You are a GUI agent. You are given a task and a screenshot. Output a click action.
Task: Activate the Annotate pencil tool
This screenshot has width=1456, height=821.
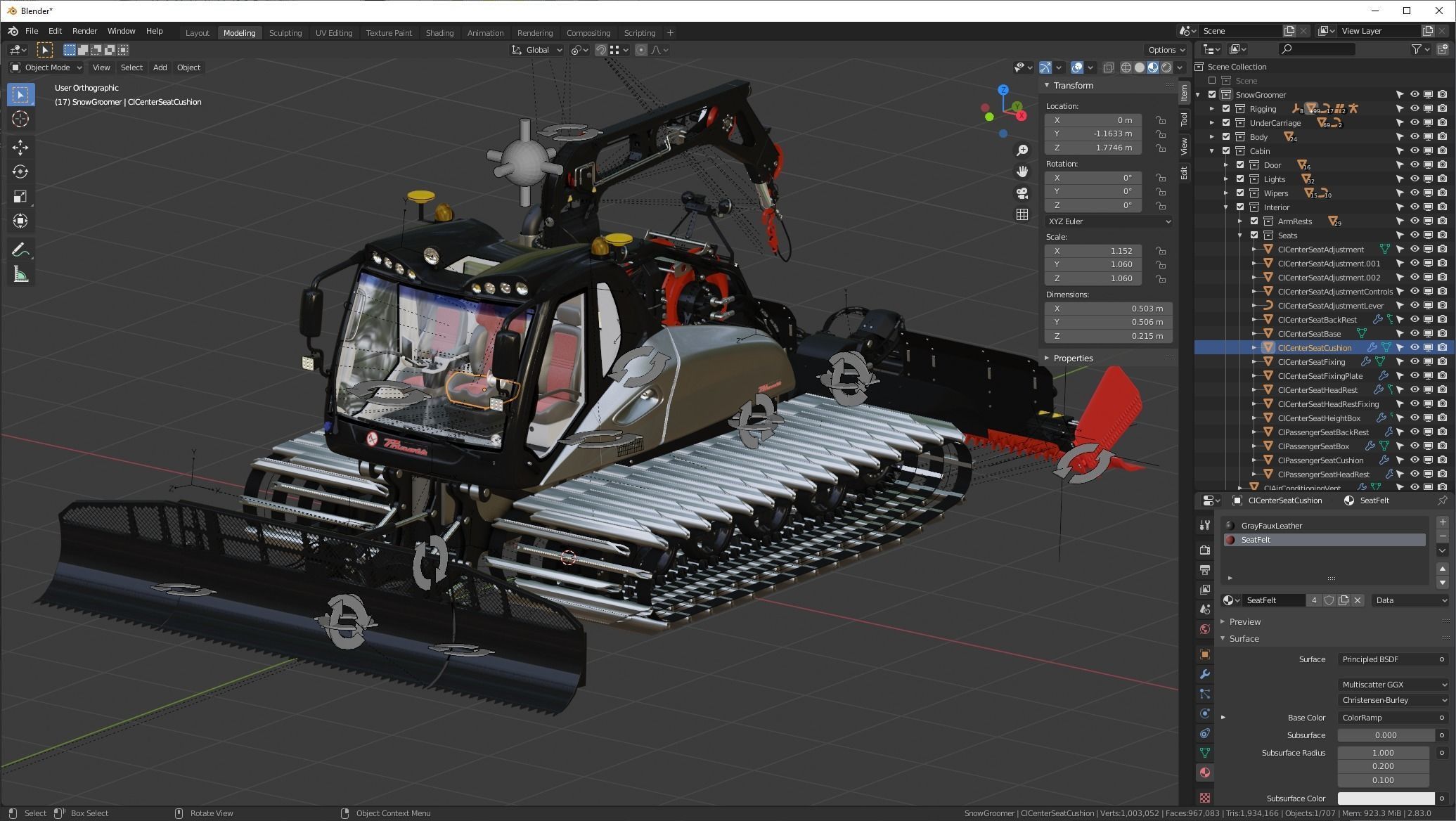tap(20, 250)
